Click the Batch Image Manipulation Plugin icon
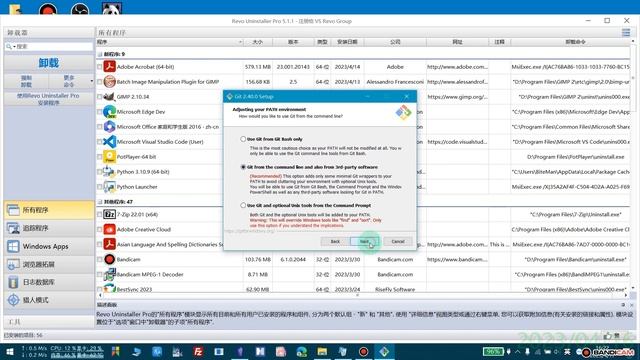Image resolution: width=640 pixels, height=360 pixels. (x=109, y=82)
